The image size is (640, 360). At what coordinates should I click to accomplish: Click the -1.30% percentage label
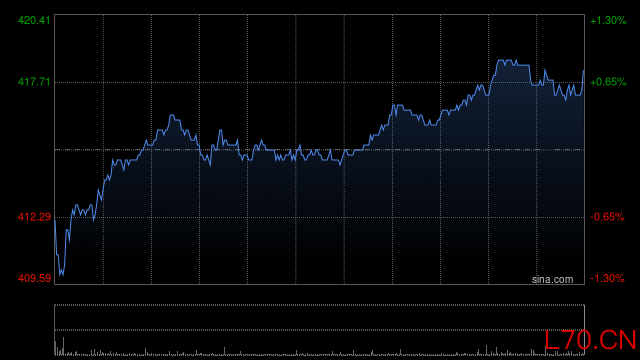[x=607, y=278]
